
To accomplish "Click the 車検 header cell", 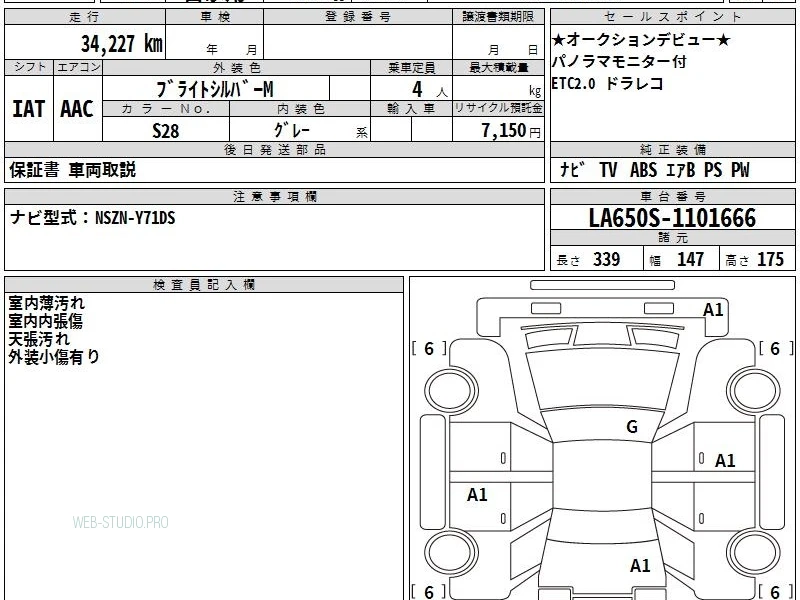I will [x=215, y=16].
